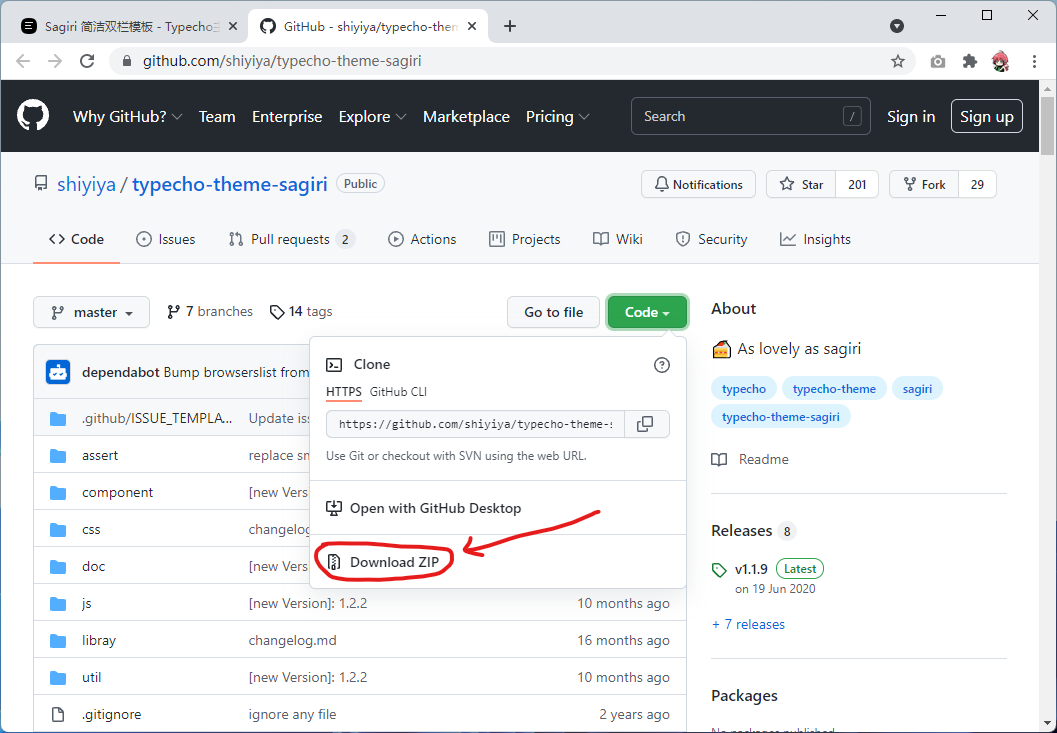Open the Insights tab

tap(815, 239)
